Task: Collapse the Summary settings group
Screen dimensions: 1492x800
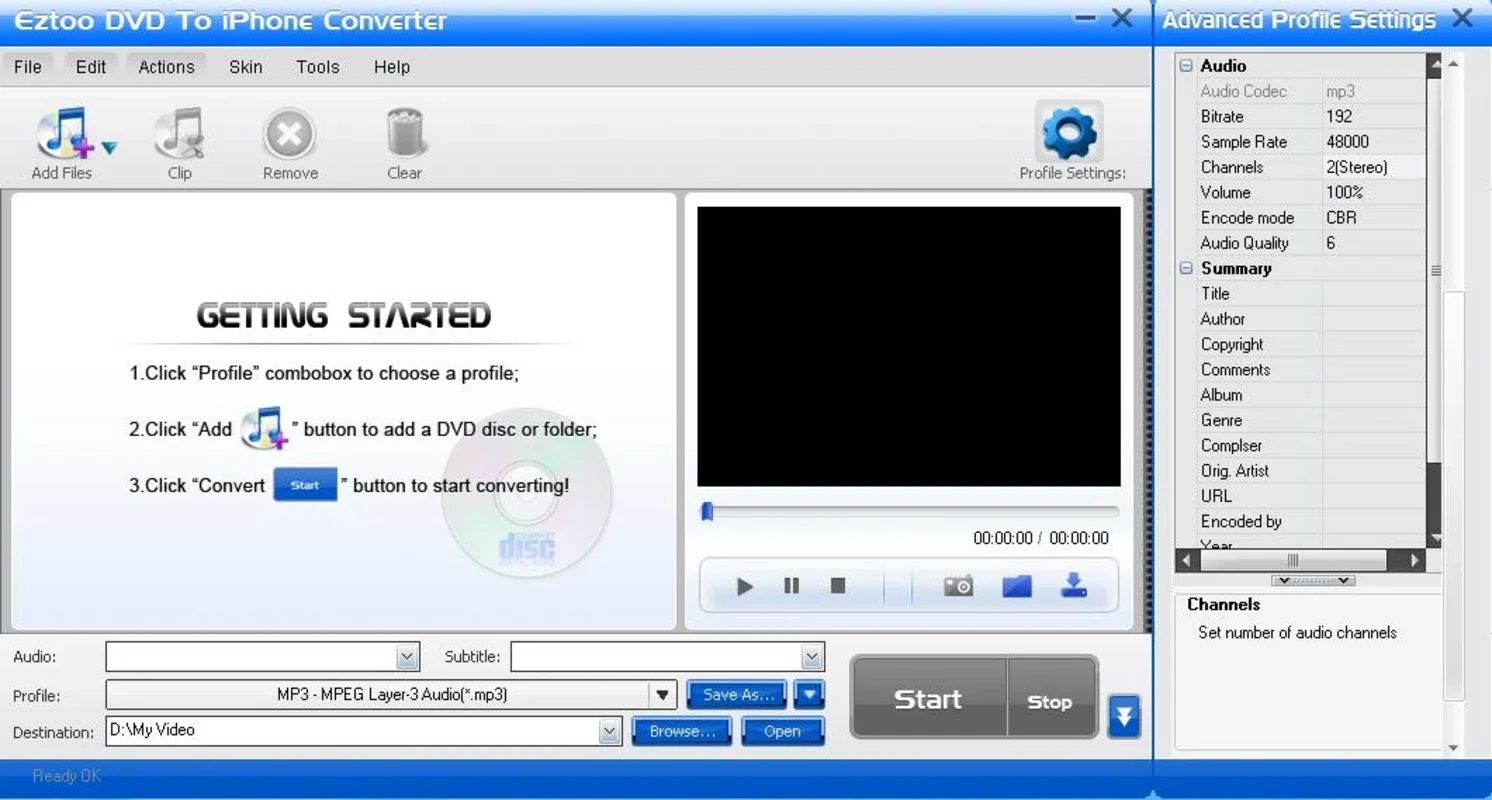Action: [1186, 268]
